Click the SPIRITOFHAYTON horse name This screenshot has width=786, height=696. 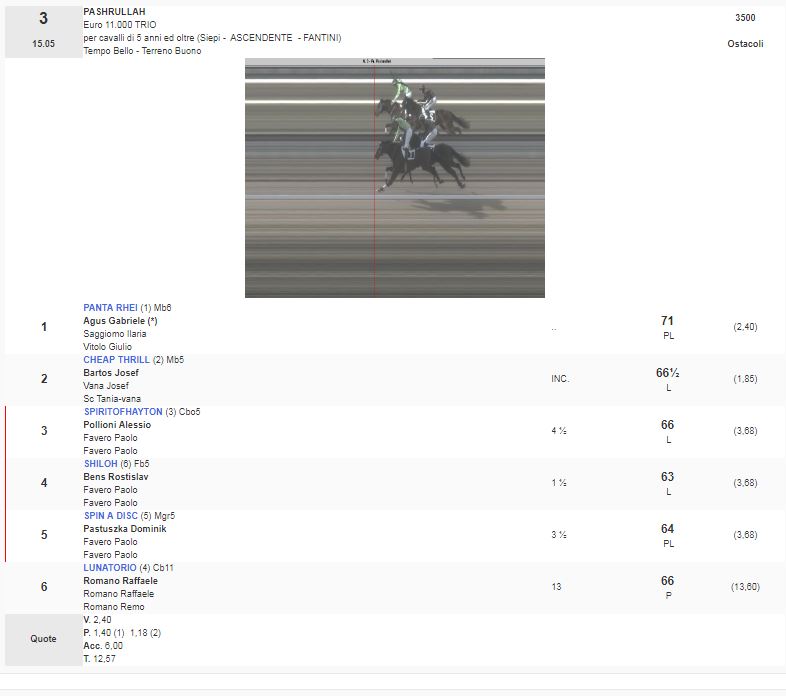(x=123, y=412)
